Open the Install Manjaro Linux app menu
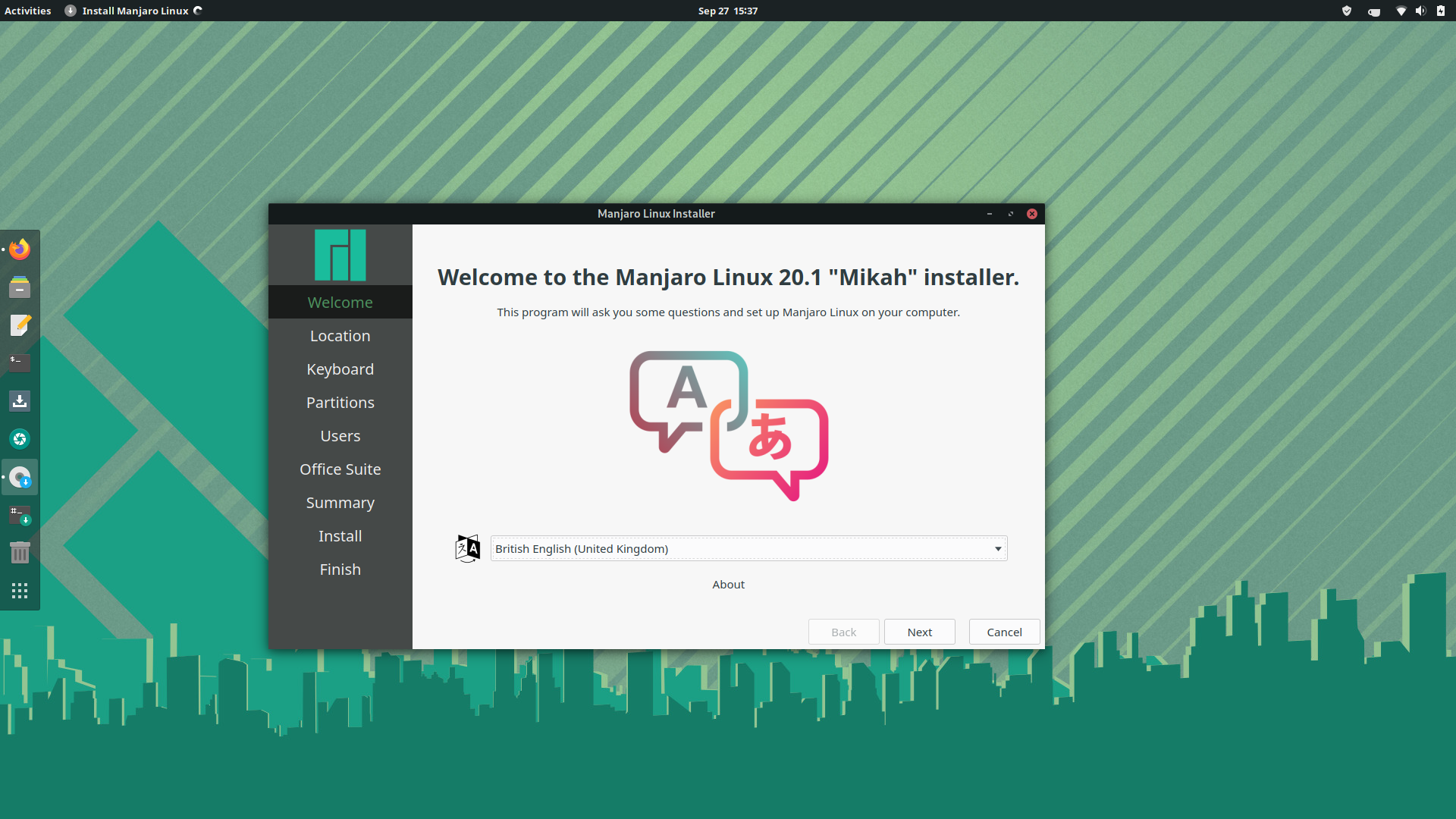Viewport: 1456px width, 819px height. point(135,11)
